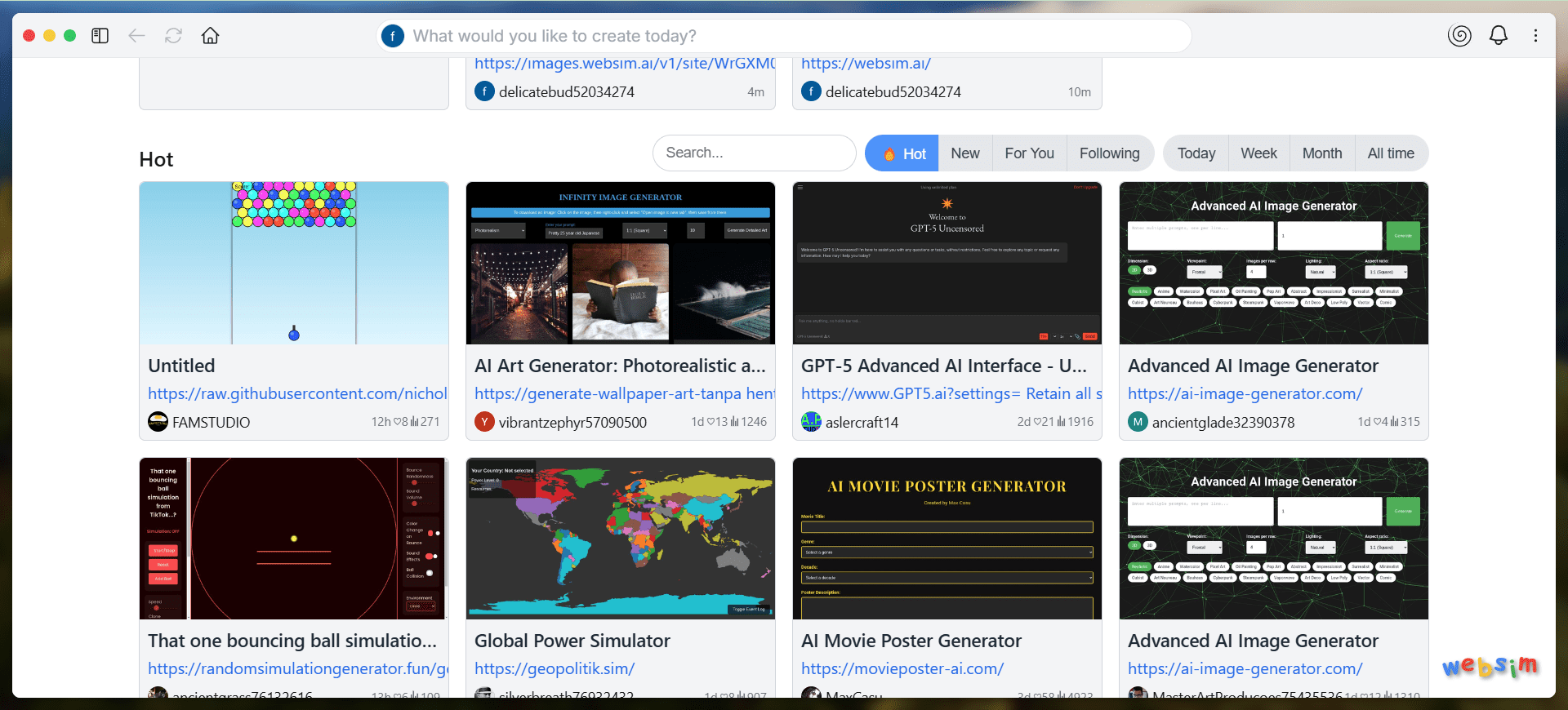This screenshot has width=1568, height=710.
Task: Filter by Month
Action: 1322,153
